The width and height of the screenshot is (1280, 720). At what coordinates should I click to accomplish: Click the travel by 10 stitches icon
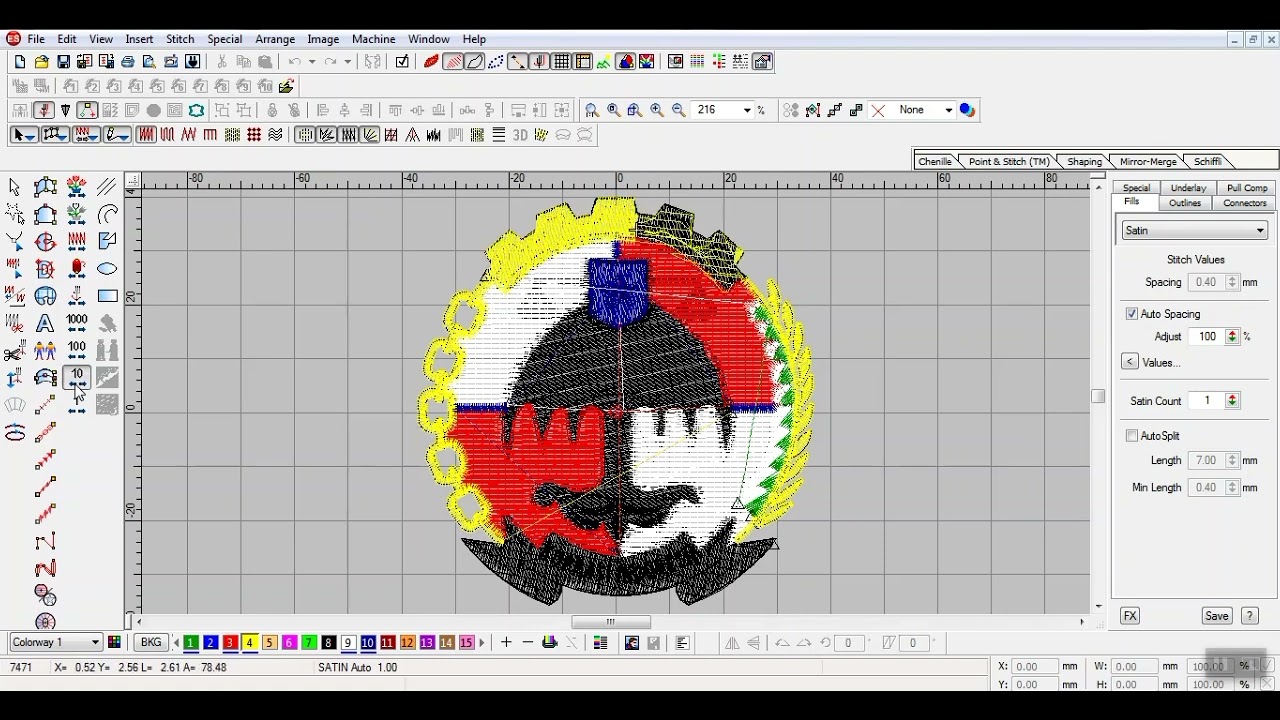pyautogui.click(x=77, y=378)
